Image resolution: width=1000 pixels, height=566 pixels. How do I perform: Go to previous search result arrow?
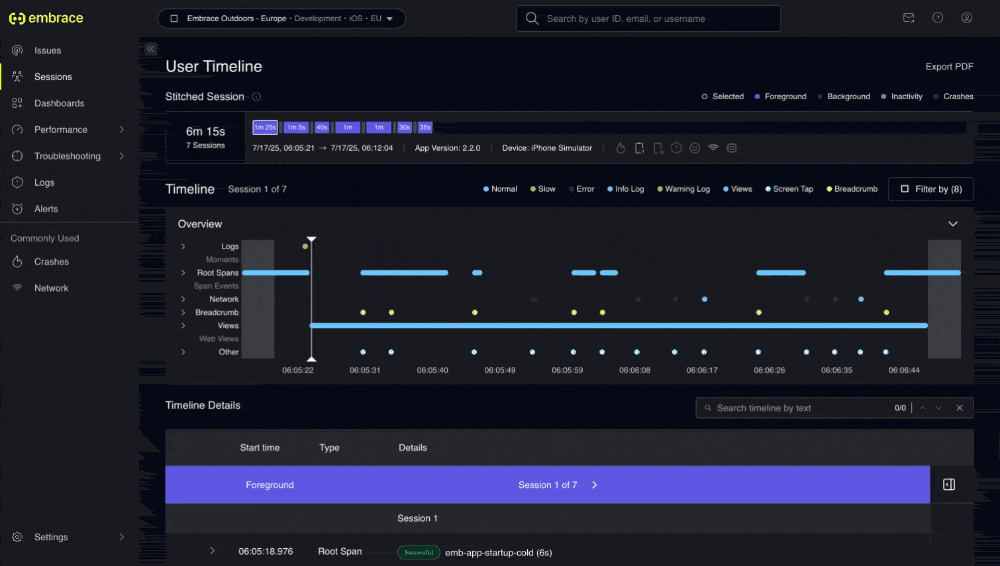tap(922, 408)
